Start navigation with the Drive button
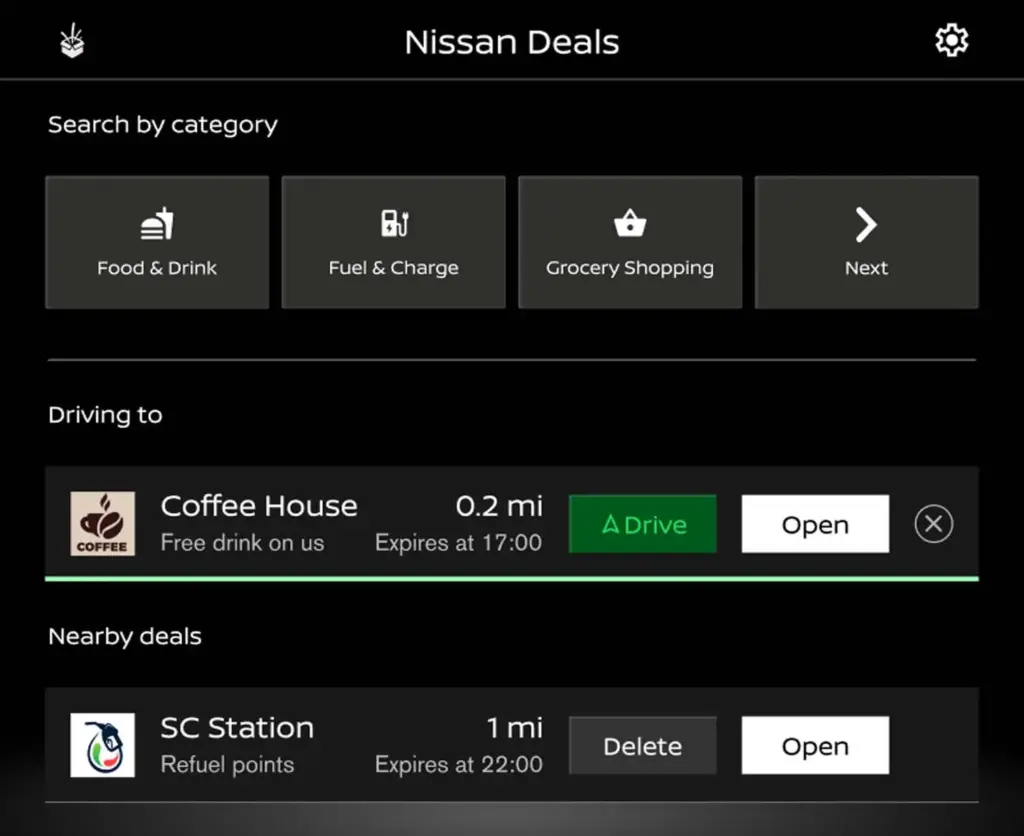This screenshot has width=1024, height=836. [642, 524]
